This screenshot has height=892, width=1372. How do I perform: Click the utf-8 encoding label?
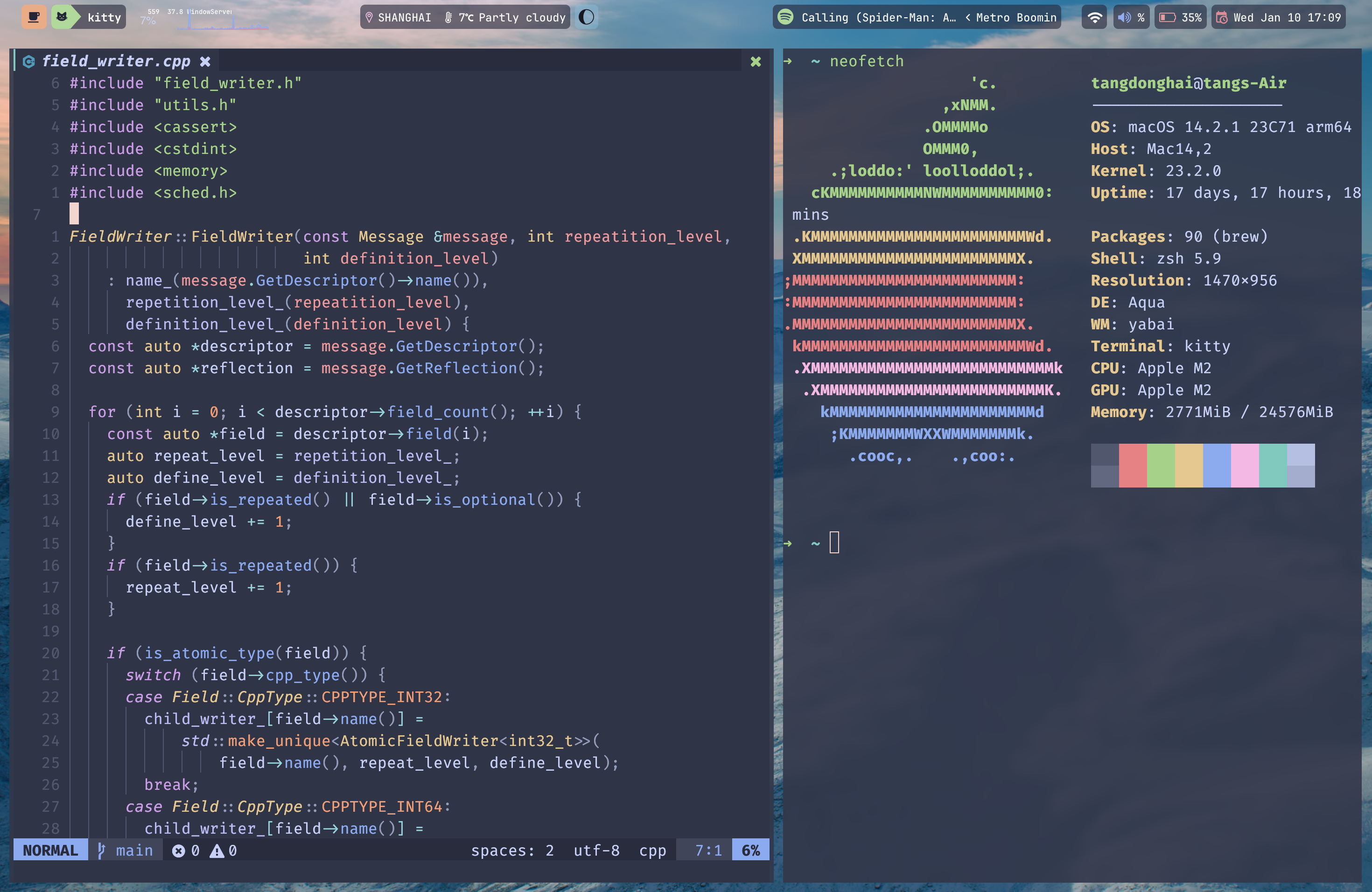coord(596,850)
